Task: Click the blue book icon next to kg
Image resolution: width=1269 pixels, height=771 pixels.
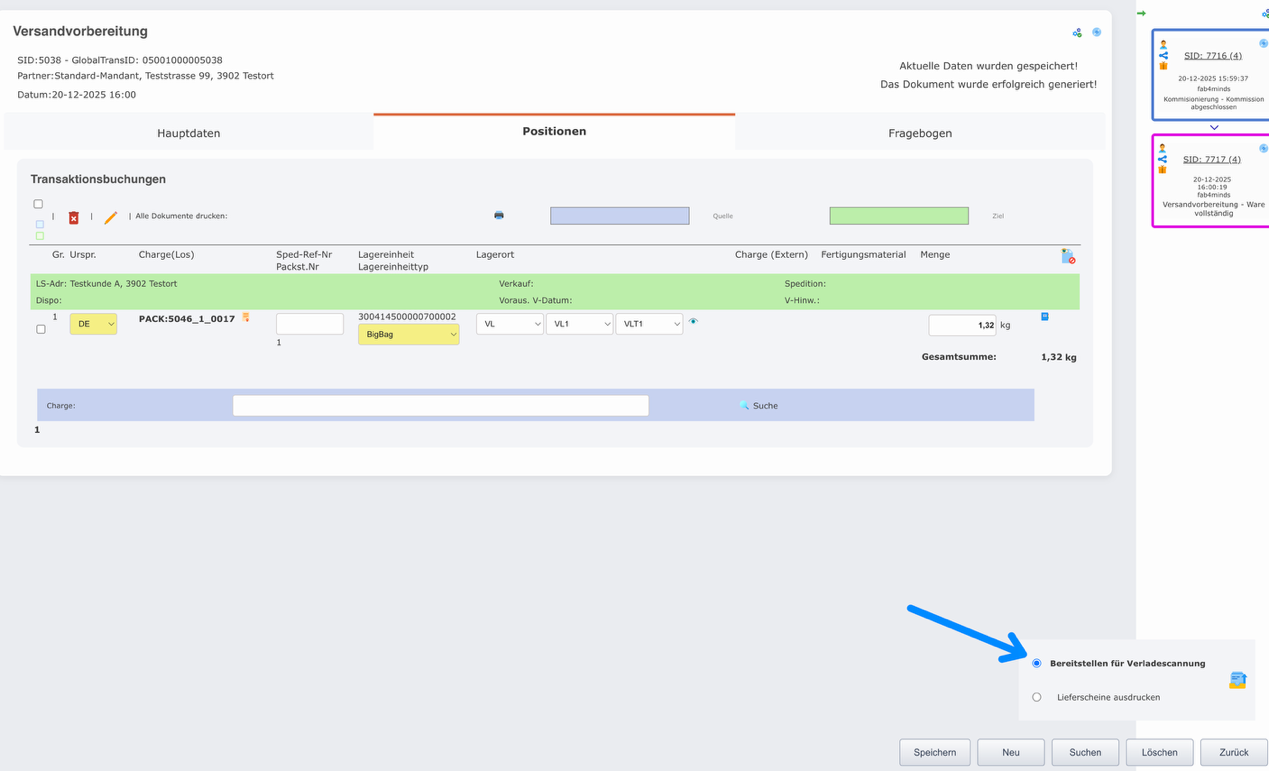Action: click(1045, 317)
